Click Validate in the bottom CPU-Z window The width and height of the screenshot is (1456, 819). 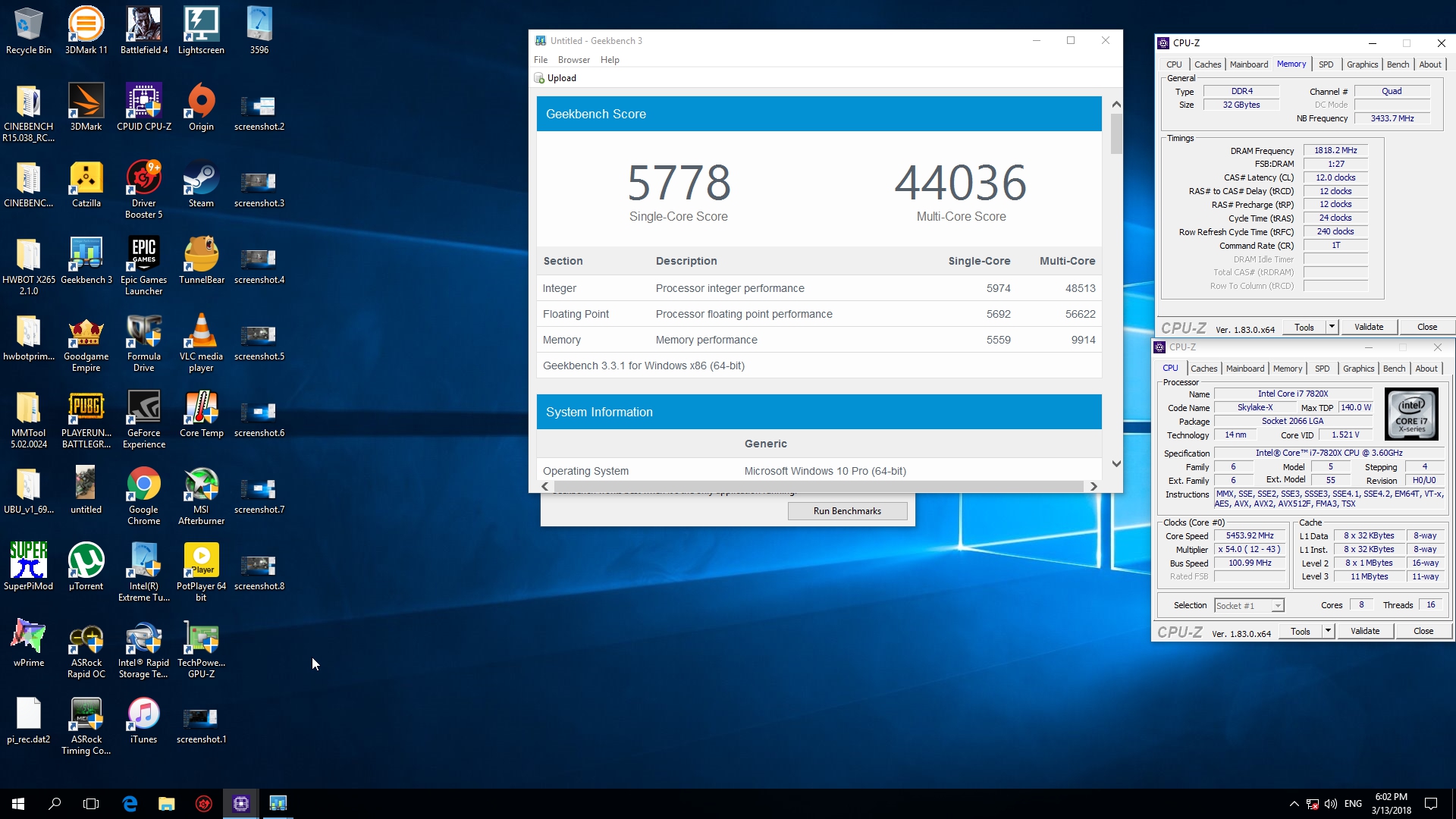[x=1365, y=631]
